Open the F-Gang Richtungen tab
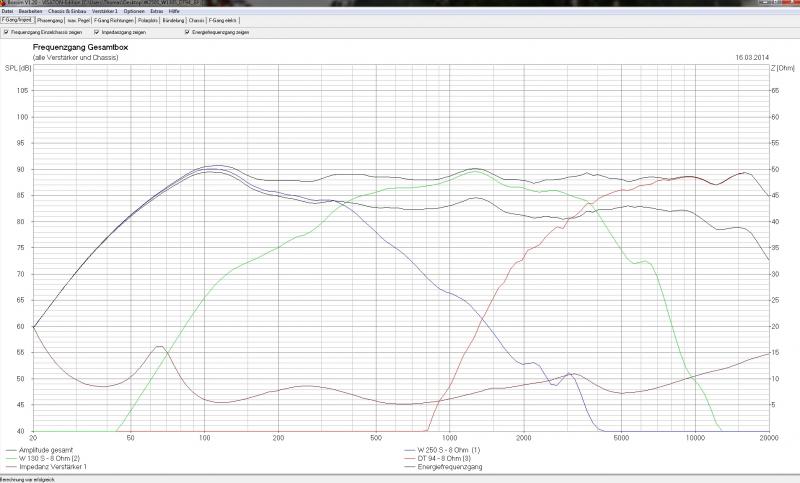The image size is (800, 483). 113,20
